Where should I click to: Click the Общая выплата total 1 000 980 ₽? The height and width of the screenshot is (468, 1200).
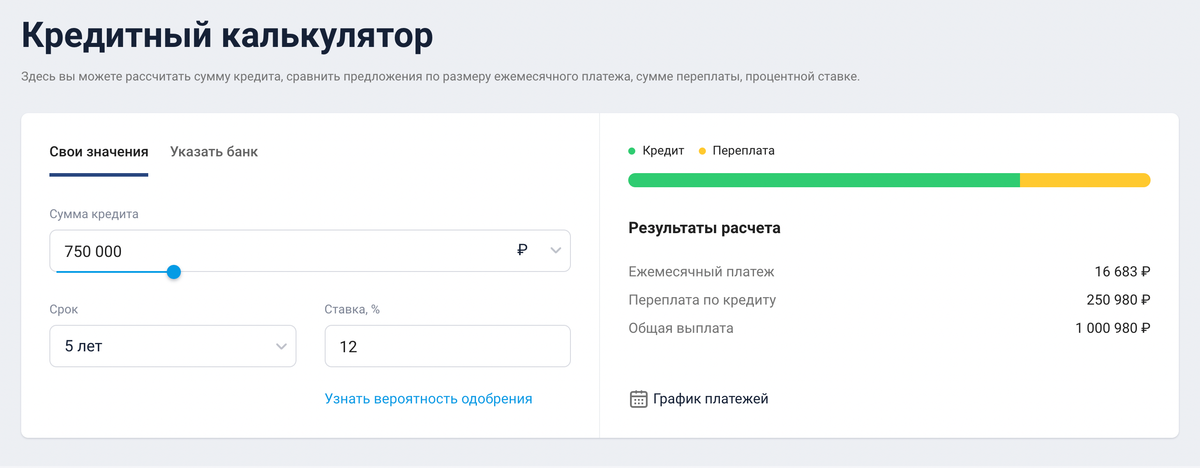1113,327
